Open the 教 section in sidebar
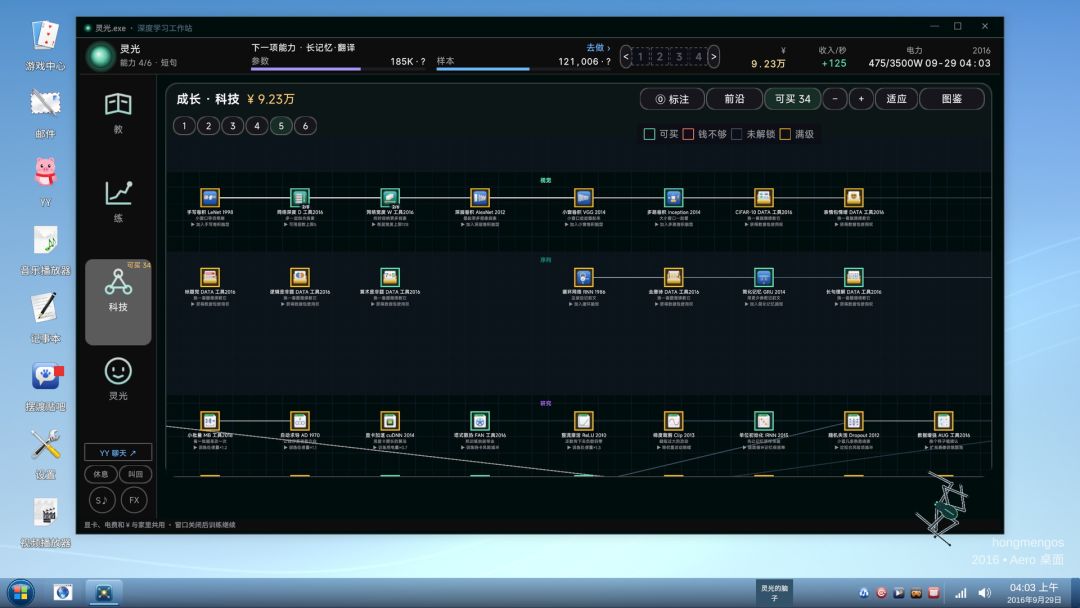The height and width of the screenshot is (608, 1080). [x=118, y=113]
